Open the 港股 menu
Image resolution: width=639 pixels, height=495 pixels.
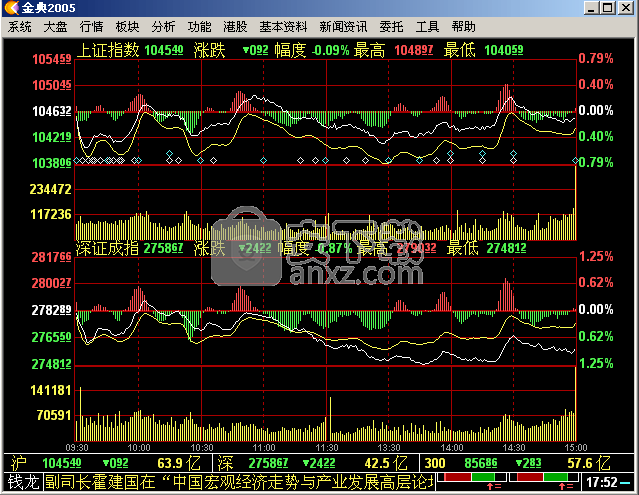(235, 27)
